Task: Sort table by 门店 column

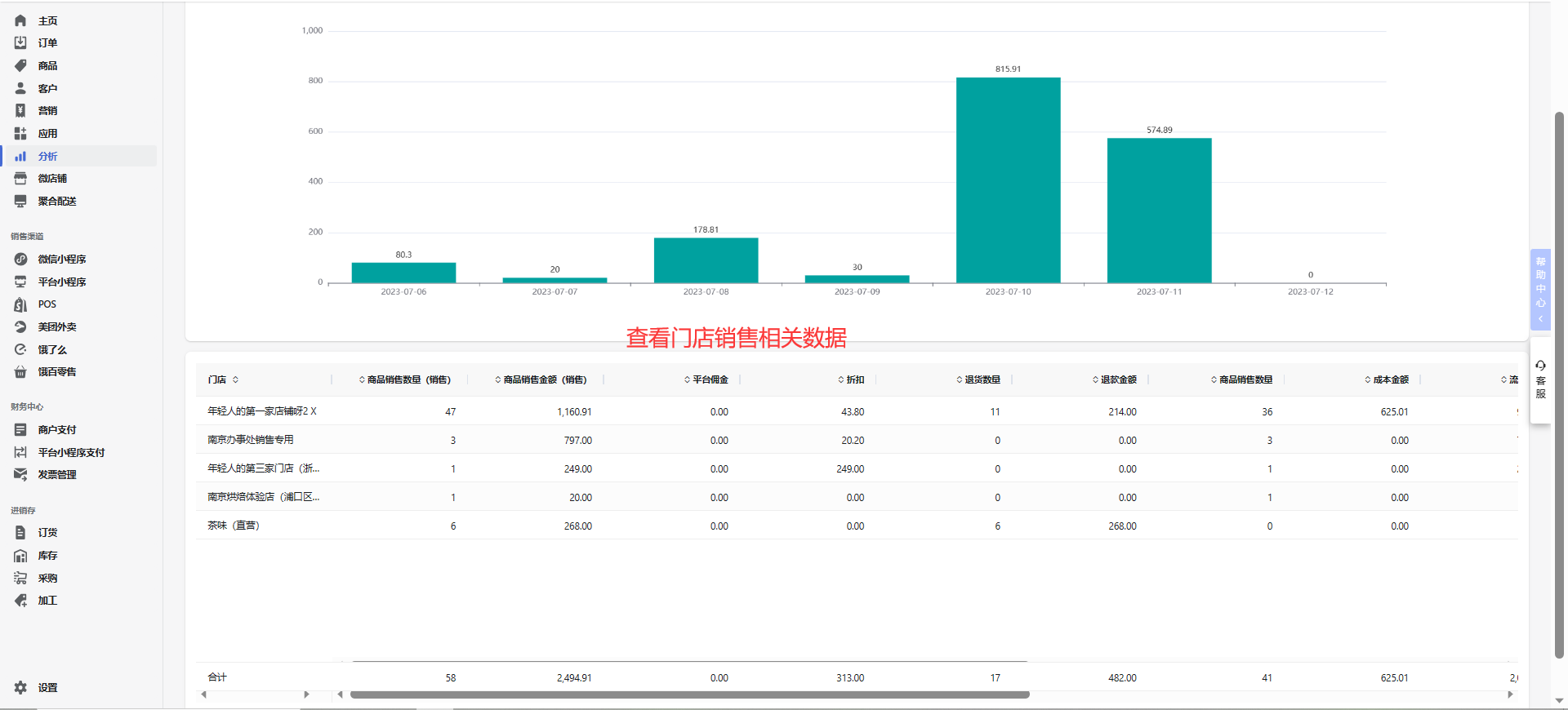Action: tap(223, 379)
